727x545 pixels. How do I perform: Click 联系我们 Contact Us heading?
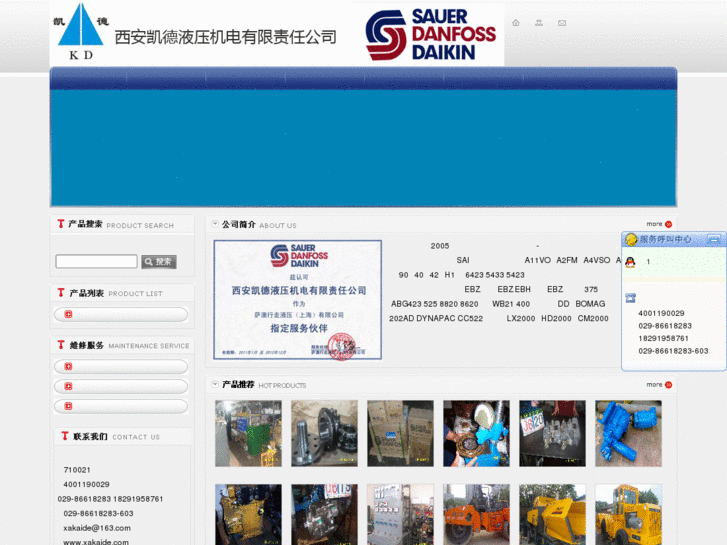click(x=111, y=436)
